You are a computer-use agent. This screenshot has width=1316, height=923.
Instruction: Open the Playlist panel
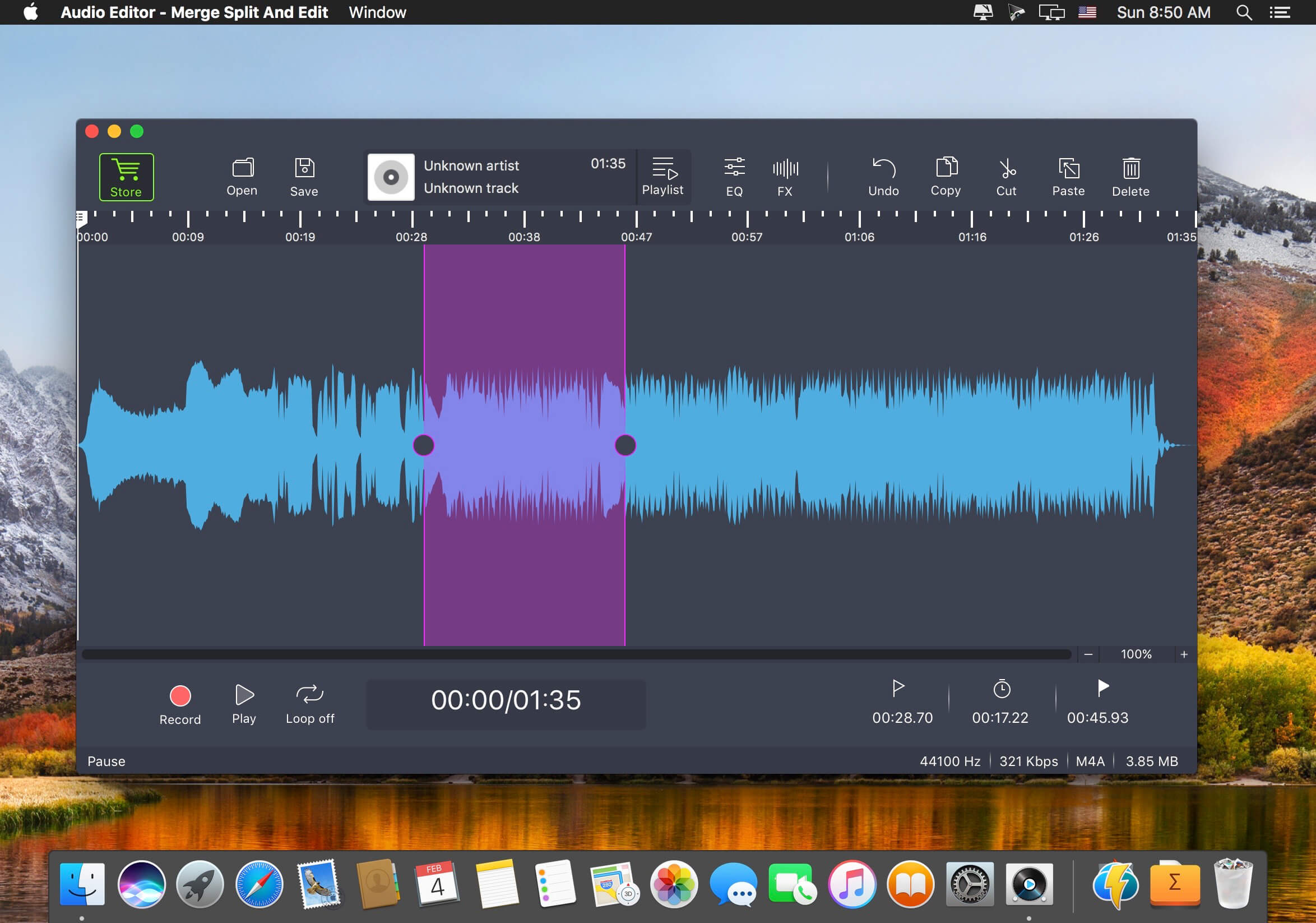coord(664,174)
